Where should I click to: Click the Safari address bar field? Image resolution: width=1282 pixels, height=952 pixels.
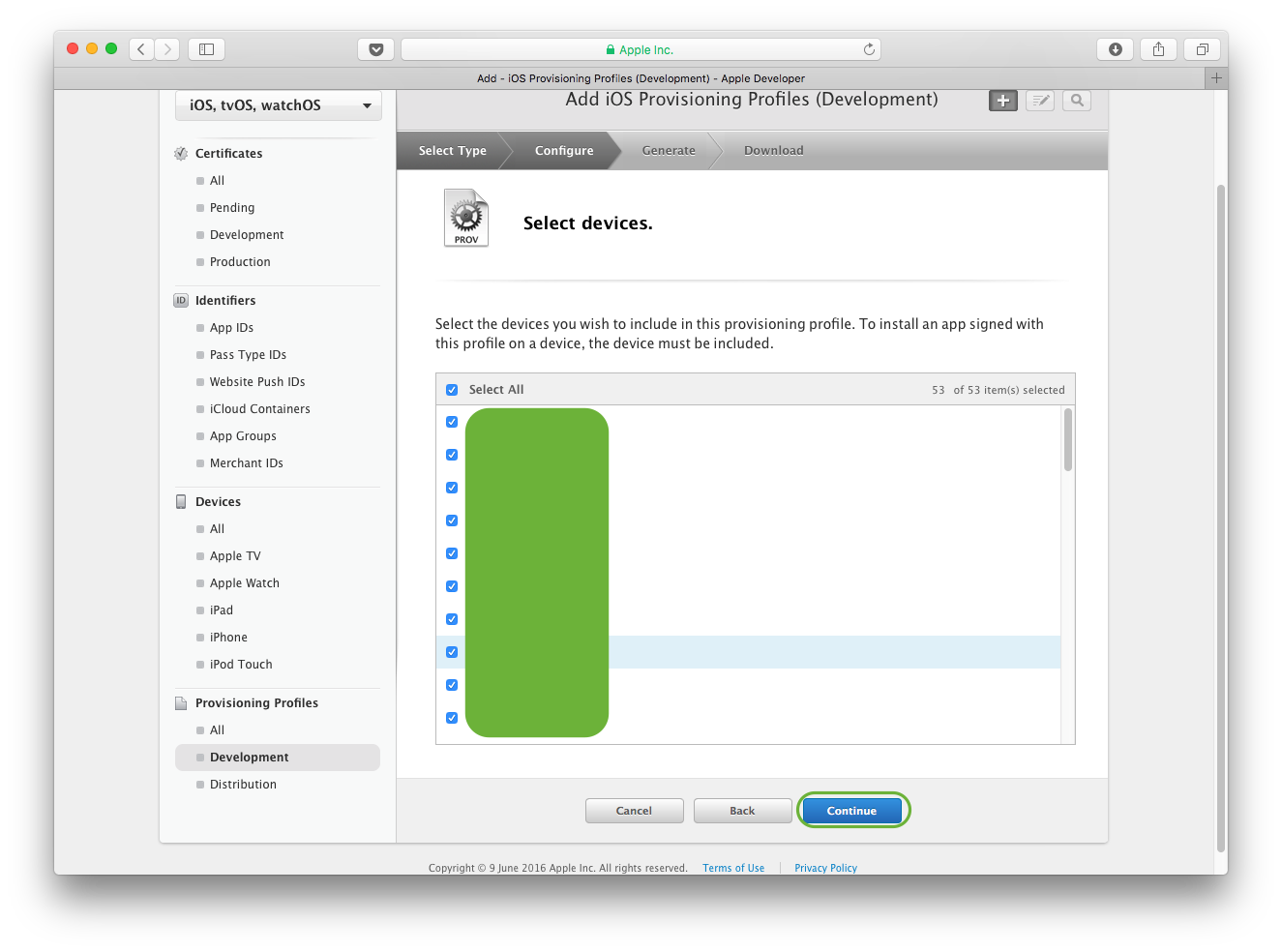641,49
